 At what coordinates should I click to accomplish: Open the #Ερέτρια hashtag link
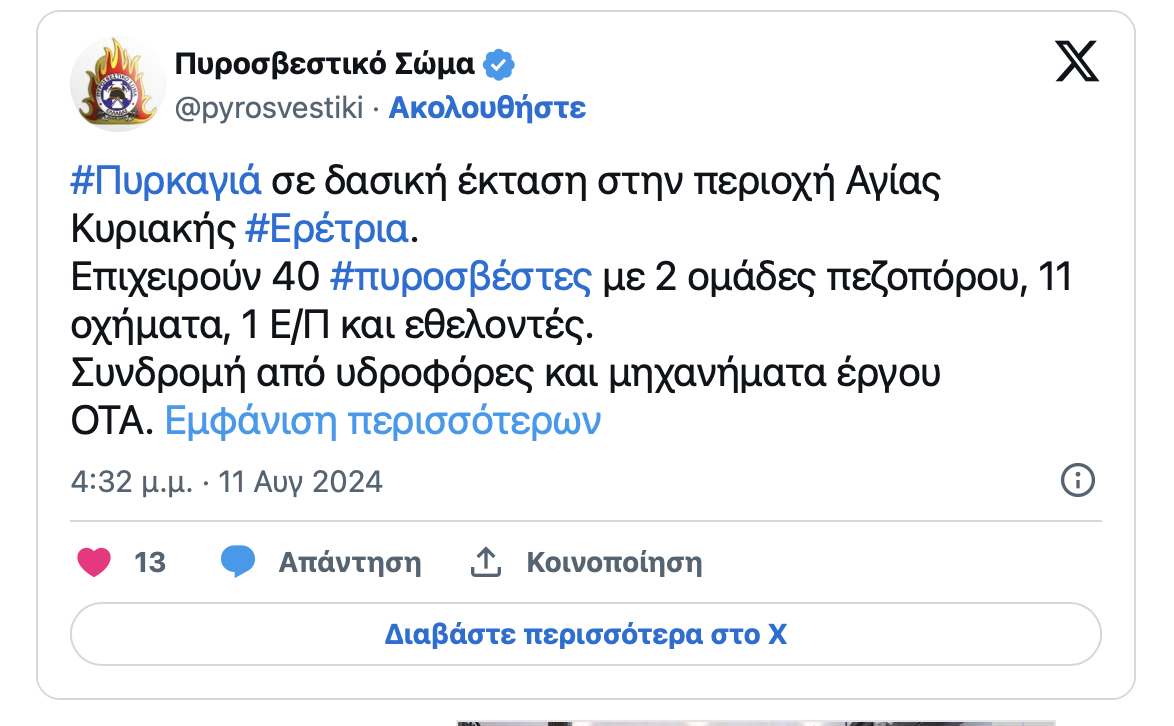tap(328, 229)
